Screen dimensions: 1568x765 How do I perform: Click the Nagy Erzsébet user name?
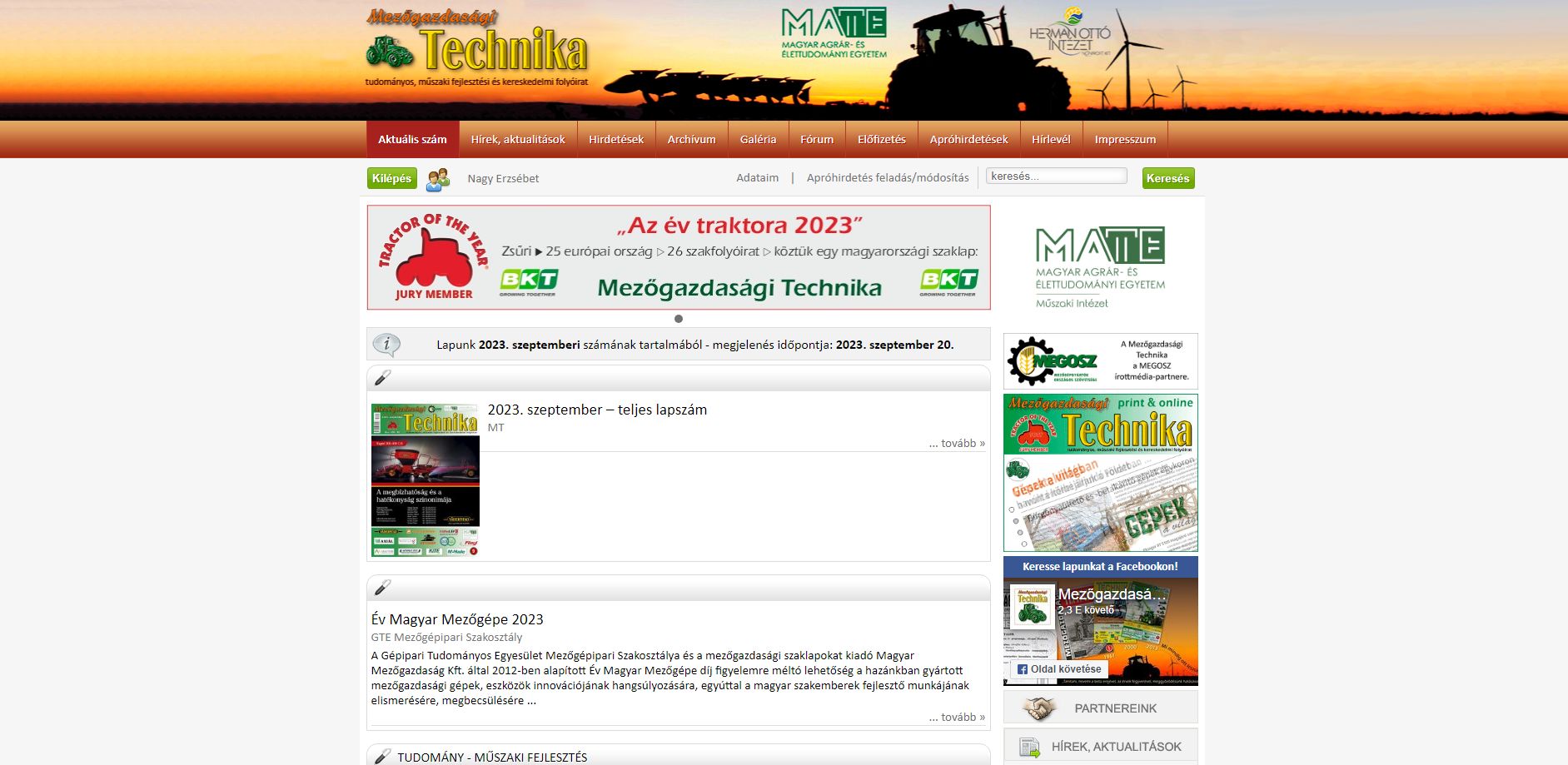tap(503, 179)
